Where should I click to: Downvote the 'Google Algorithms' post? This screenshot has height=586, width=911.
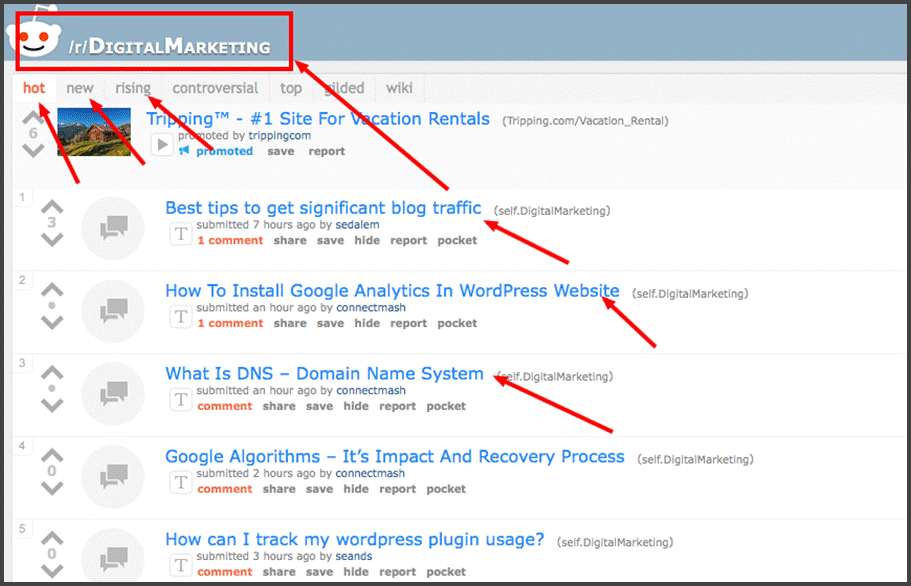(52, 488)
